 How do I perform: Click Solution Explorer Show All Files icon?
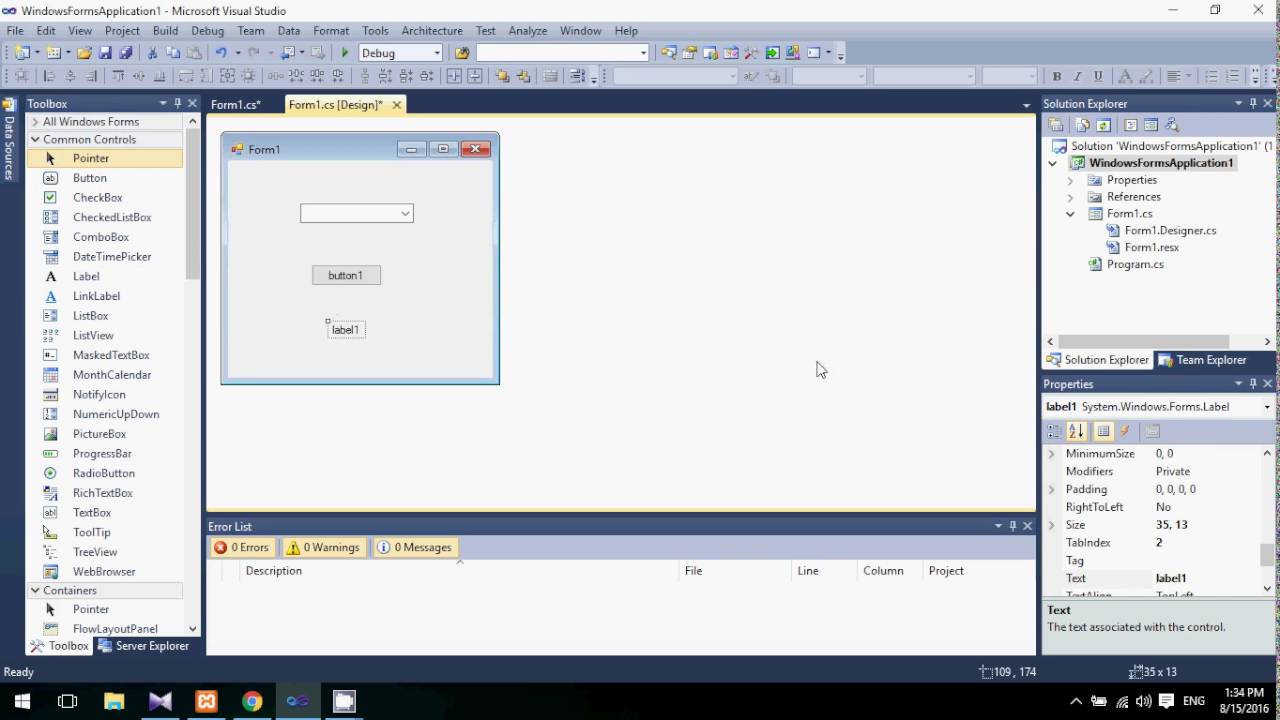click(1082, 125)
